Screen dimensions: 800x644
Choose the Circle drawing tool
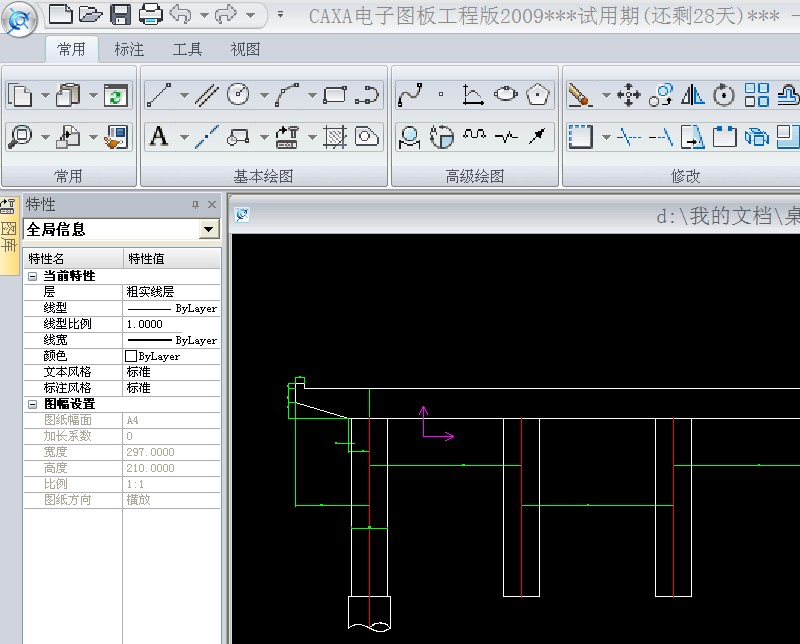(x=238, y=95)
